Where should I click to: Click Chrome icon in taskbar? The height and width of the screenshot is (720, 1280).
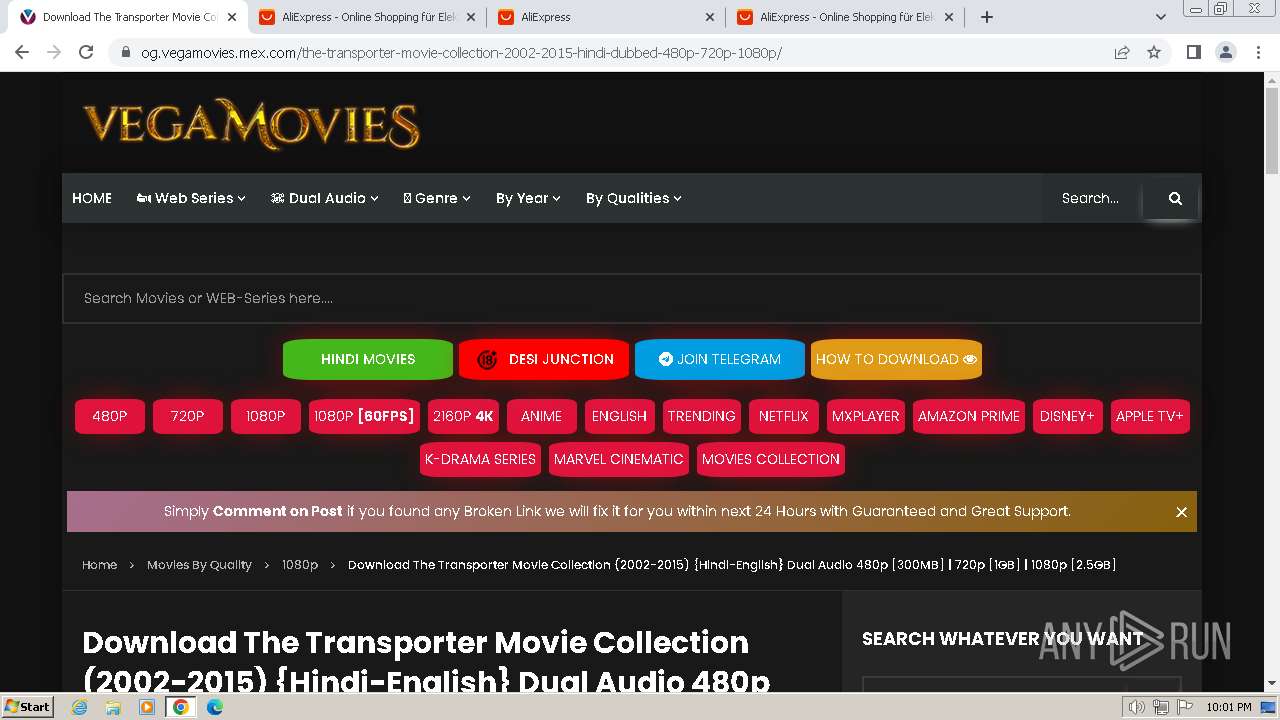pyautogui.click(x=181, y=707)
